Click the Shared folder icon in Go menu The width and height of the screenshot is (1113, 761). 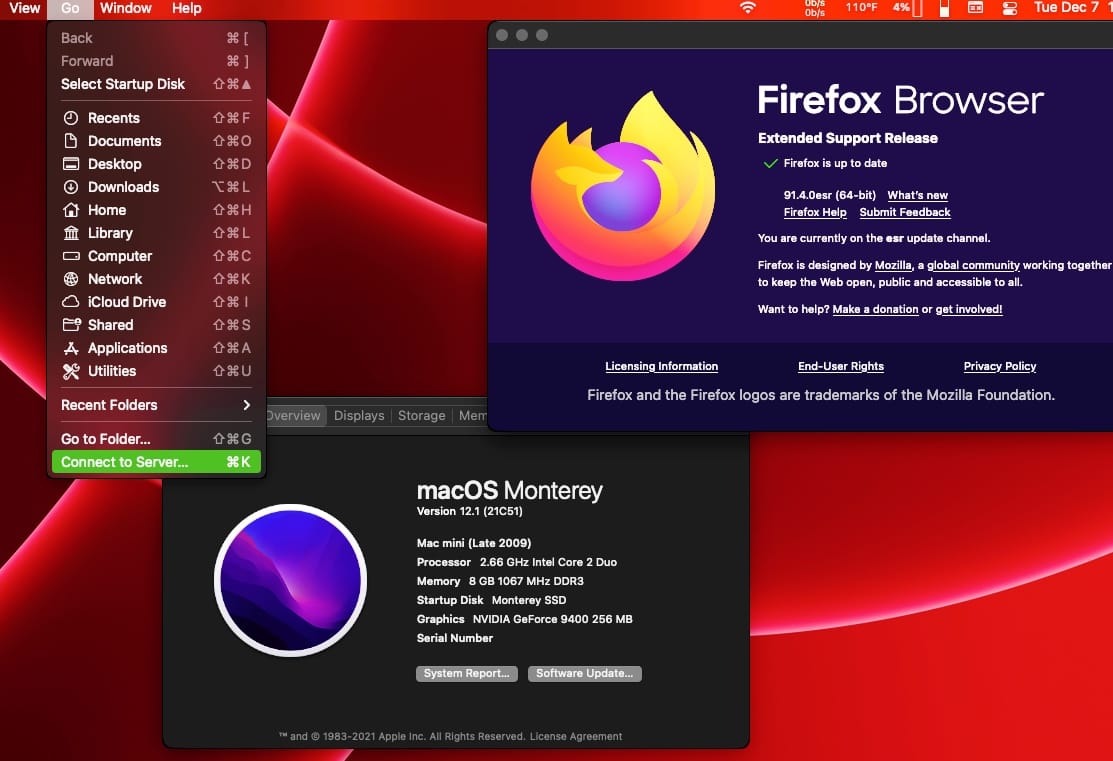[x=72, y=324]
